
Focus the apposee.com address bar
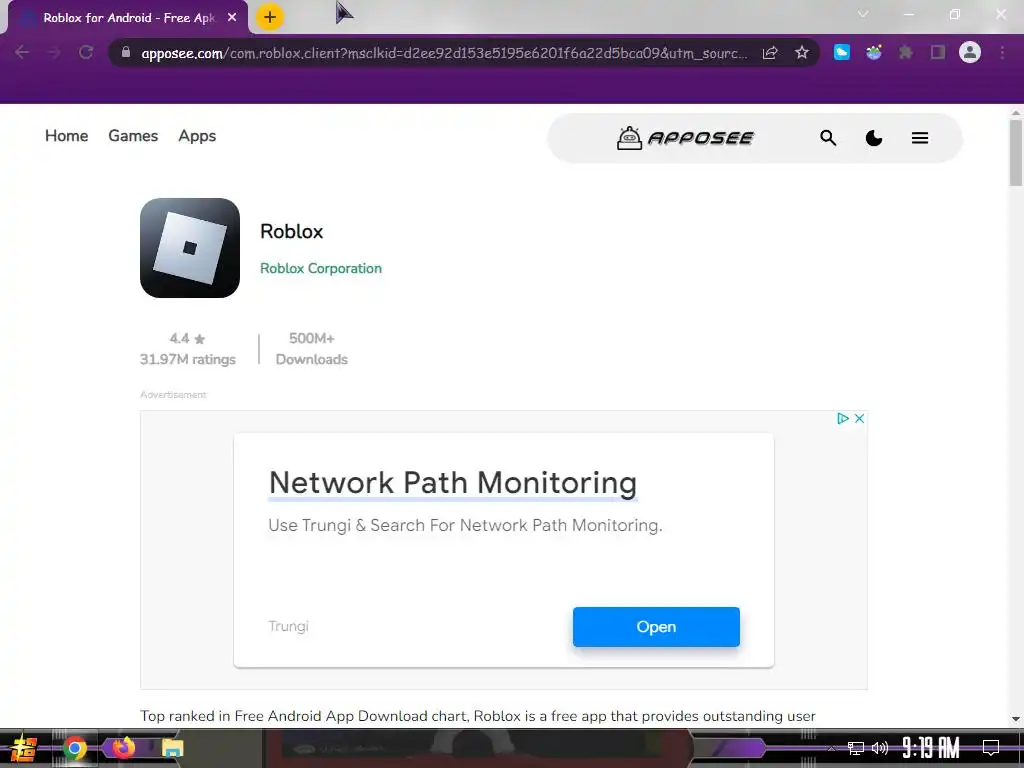444,53
